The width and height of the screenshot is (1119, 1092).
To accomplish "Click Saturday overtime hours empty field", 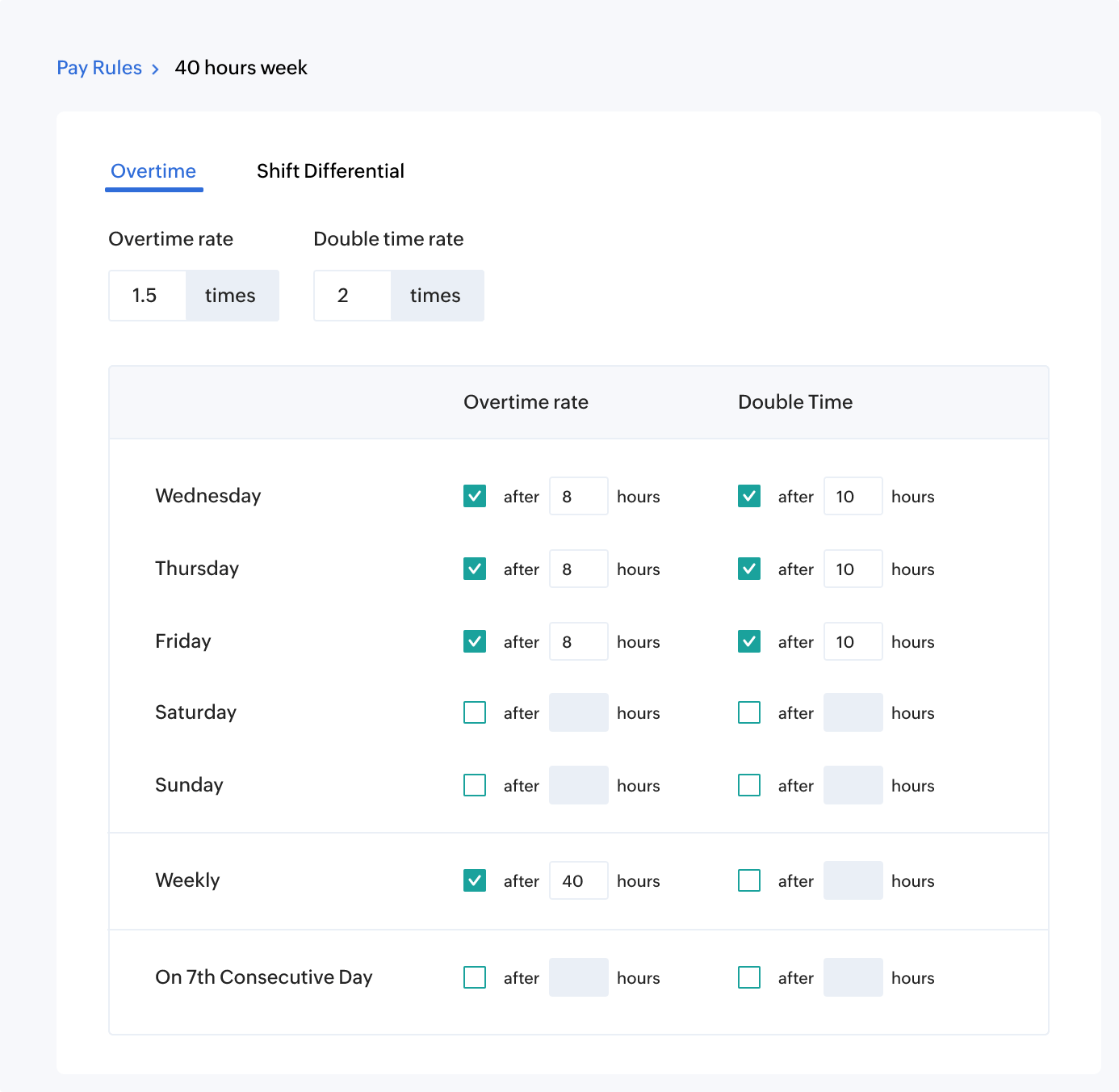I will [x=578, y=712].
